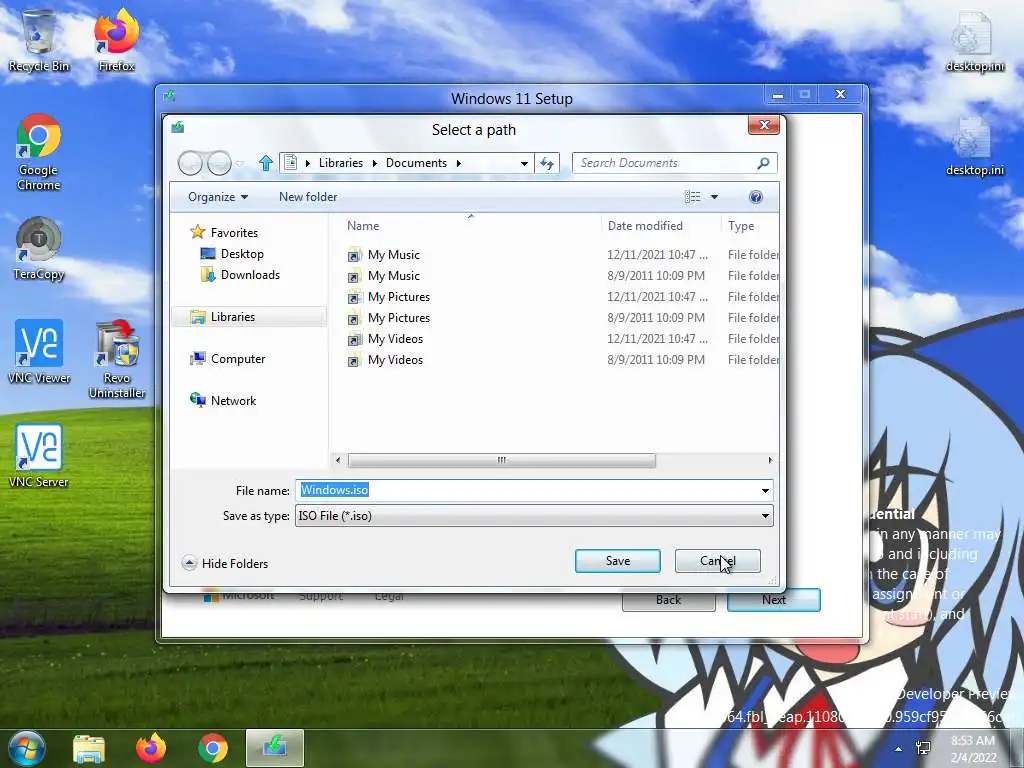Screen dimensions: 1024x768
Task: Click the File name text field
Action: click(x=528, y=490)
